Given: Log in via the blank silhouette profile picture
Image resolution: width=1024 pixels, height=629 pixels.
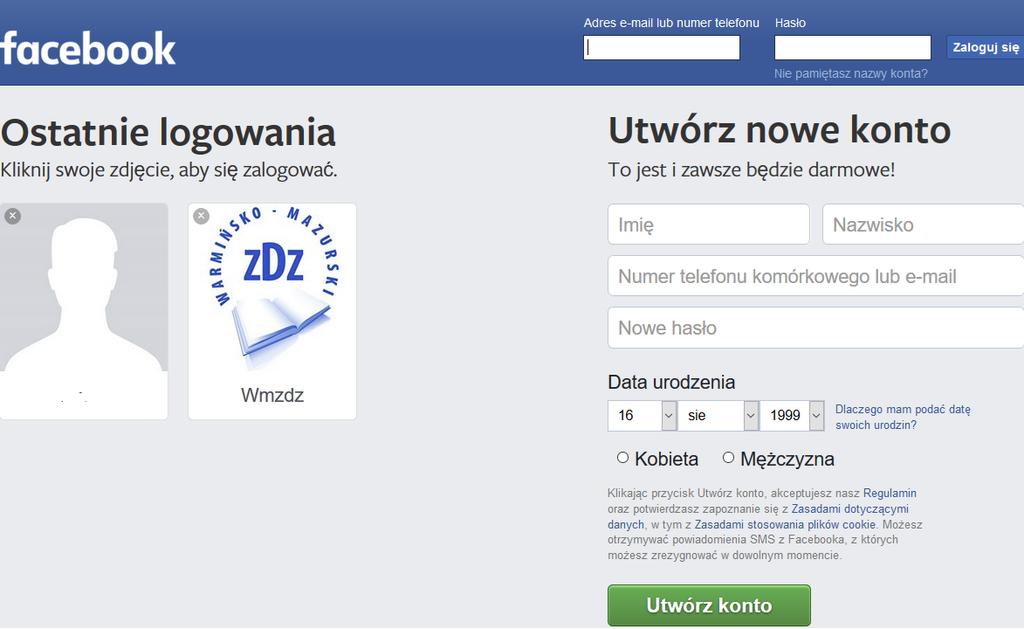Looking at the screenshot, I should (84, 287).
